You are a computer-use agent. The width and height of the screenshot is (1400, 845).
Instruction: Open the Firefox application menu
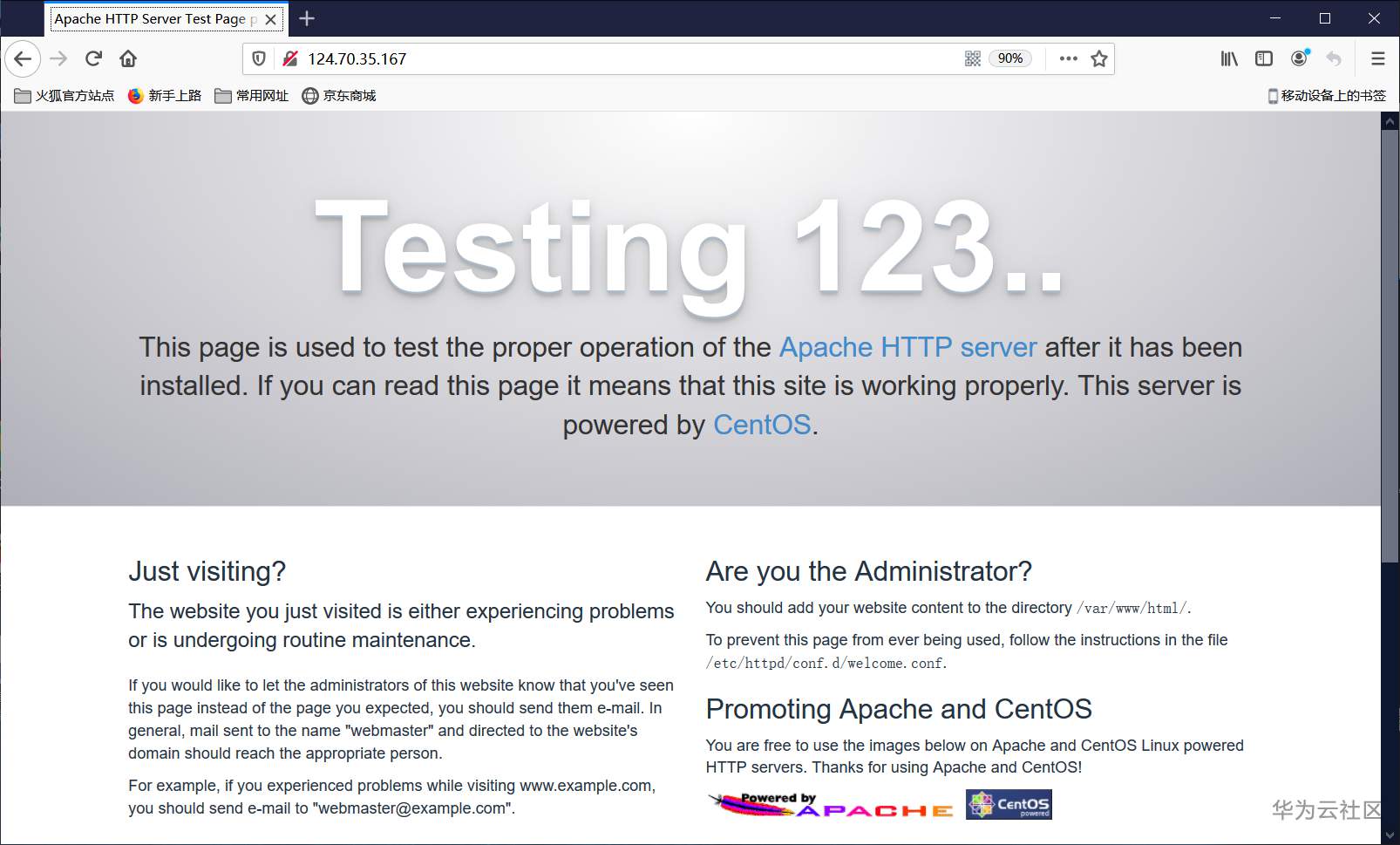pos(1378,58)
